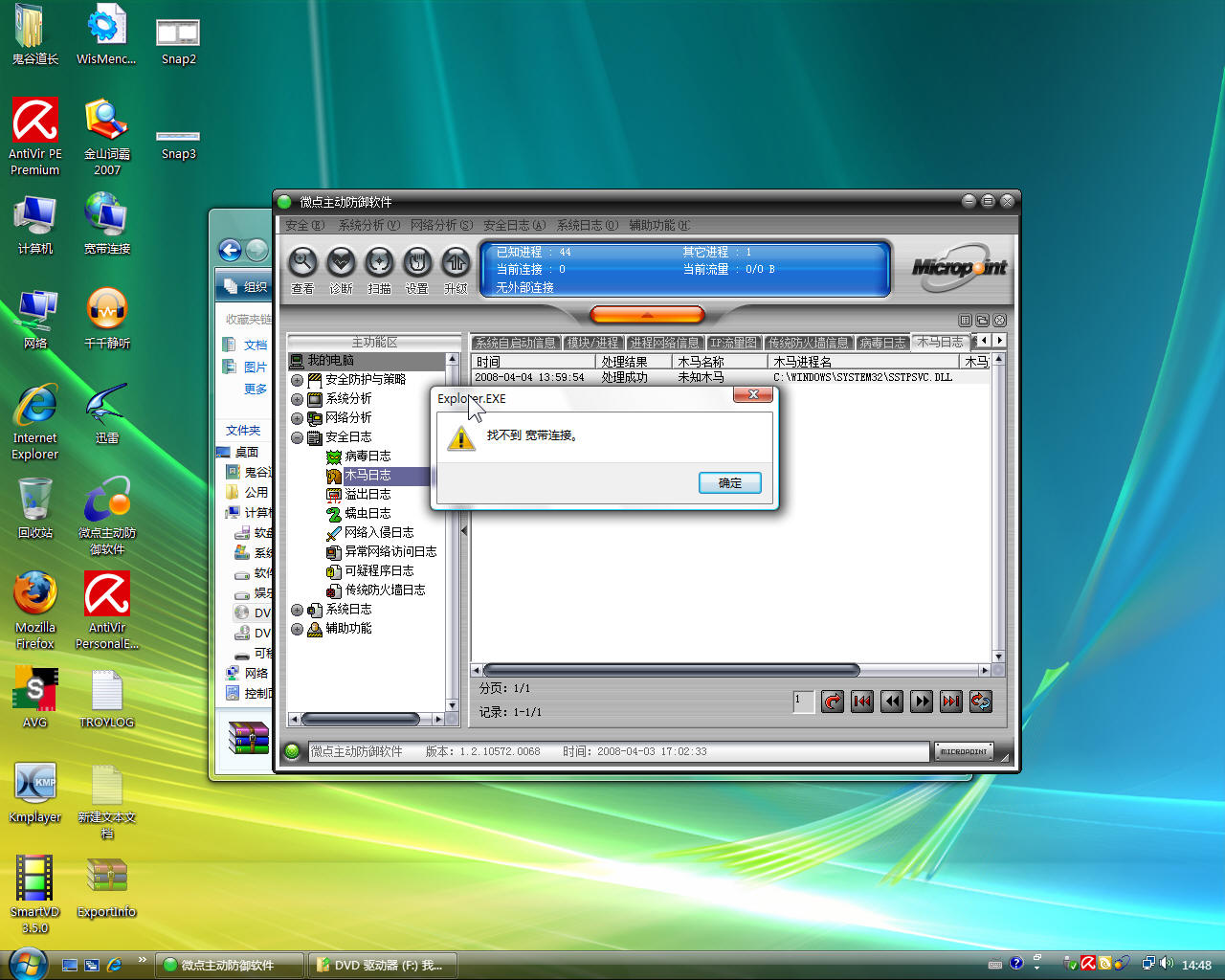Click OK (确定) in the Explorer.EXE dialog
The width and height of the screenshot is (1225, 980).
tap(730, 483)
